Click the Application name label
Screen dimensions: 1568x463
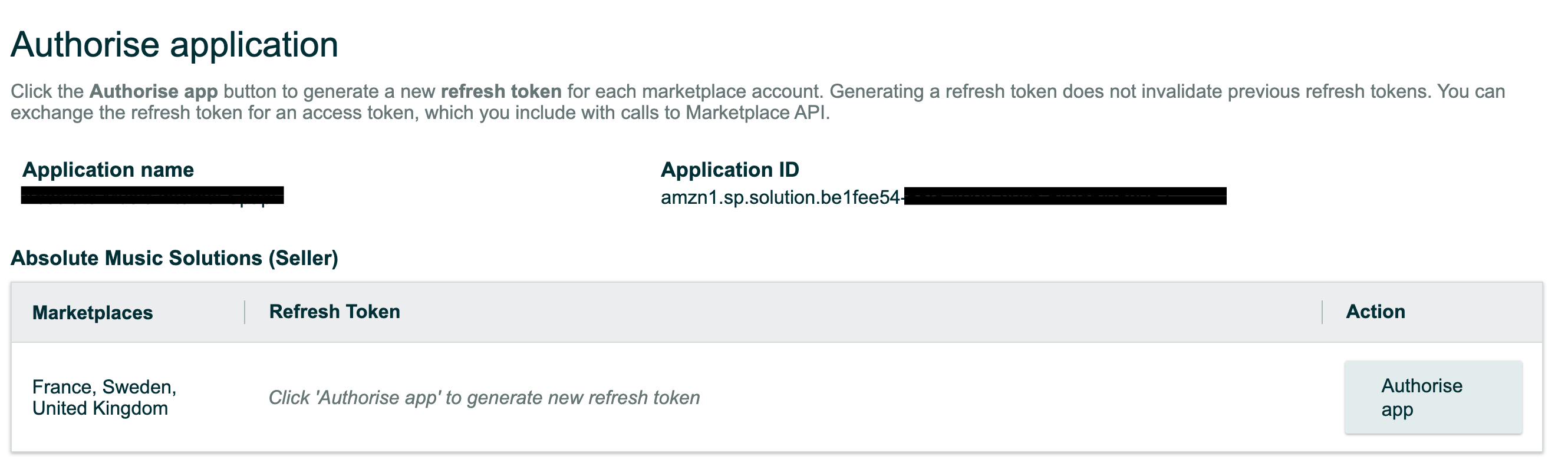click(107, 170)
